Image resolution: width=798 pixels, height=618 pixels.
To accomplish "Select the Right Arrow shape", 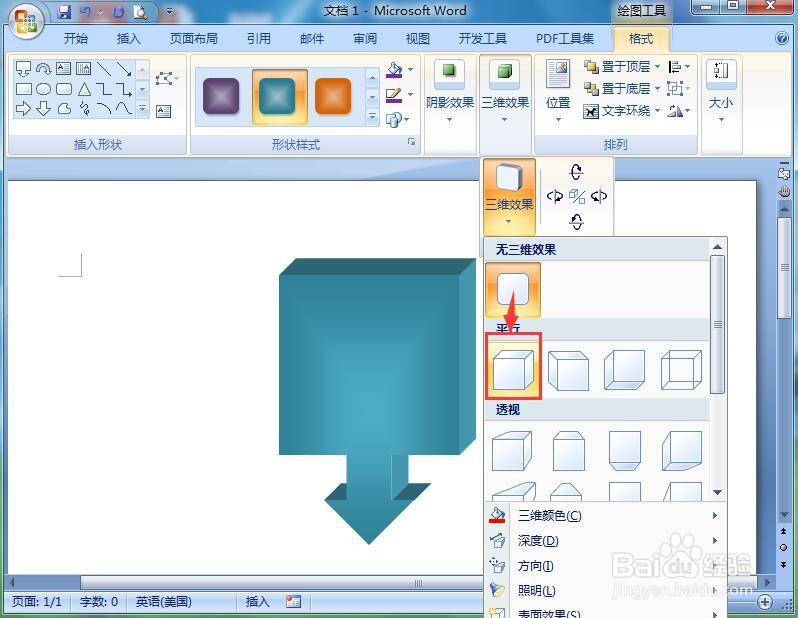I will tap(23, 108).
